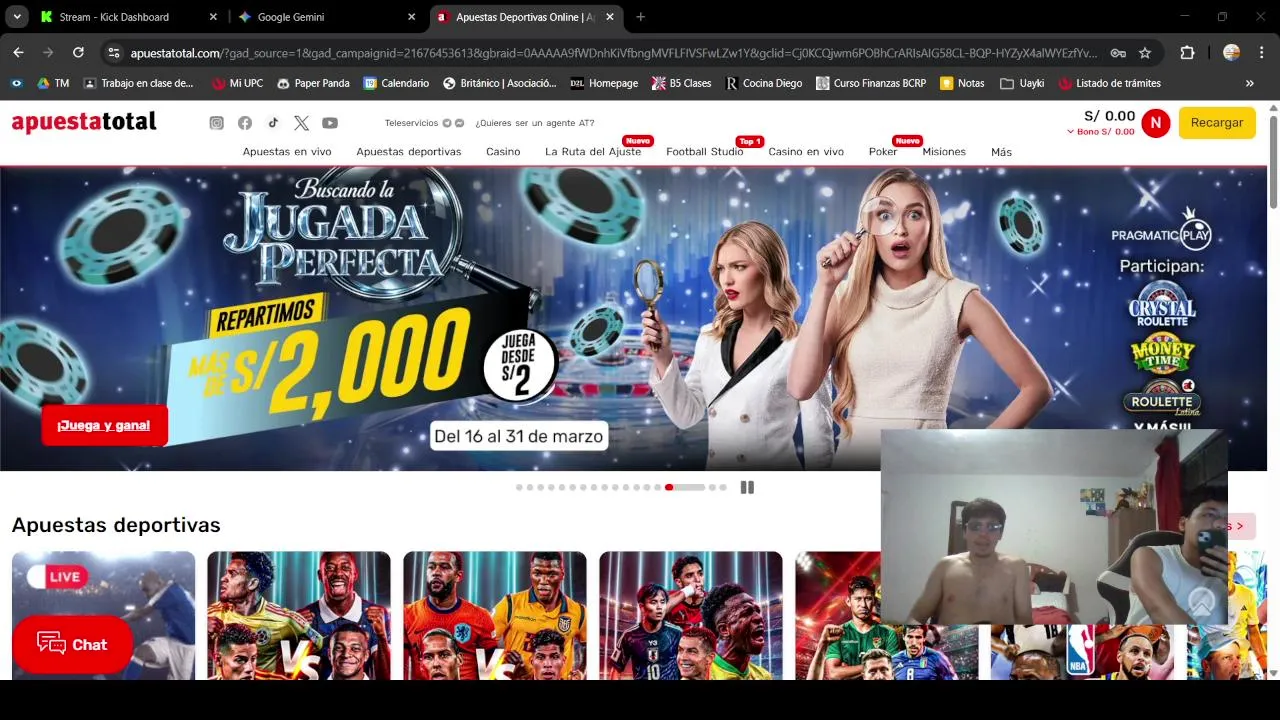
Task: Click the ¡Juega y gana! banner button
Action: tap(104, 425)
